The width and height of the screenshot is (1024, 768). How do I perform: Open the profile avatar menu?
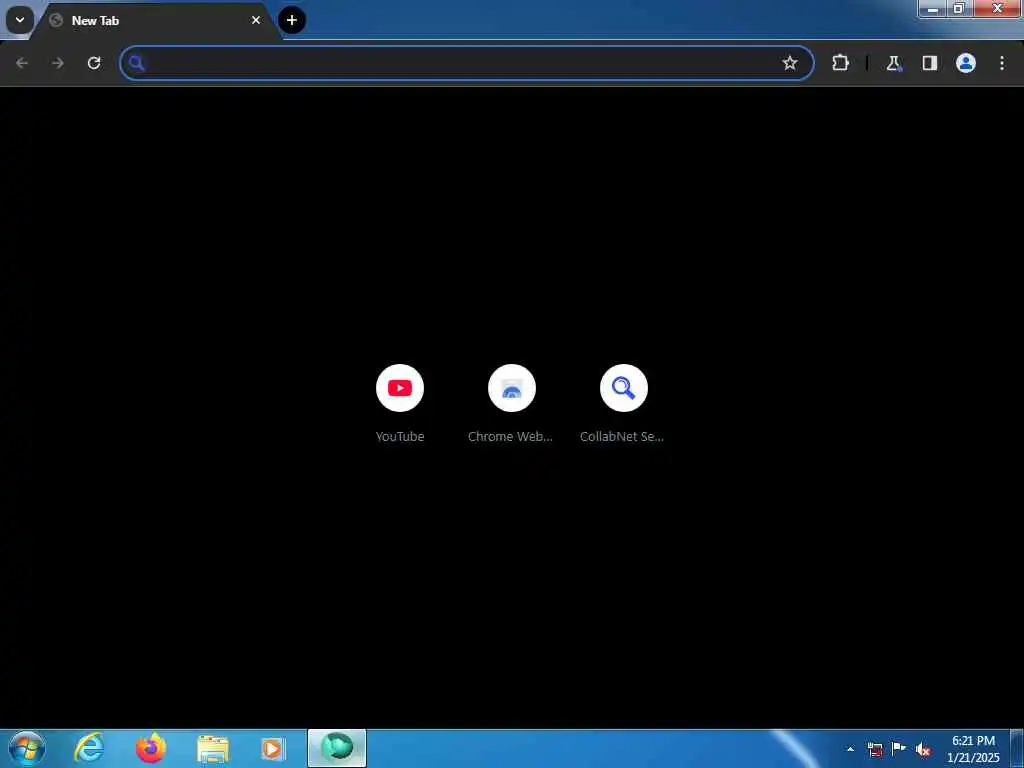click(x=966, y=63)
